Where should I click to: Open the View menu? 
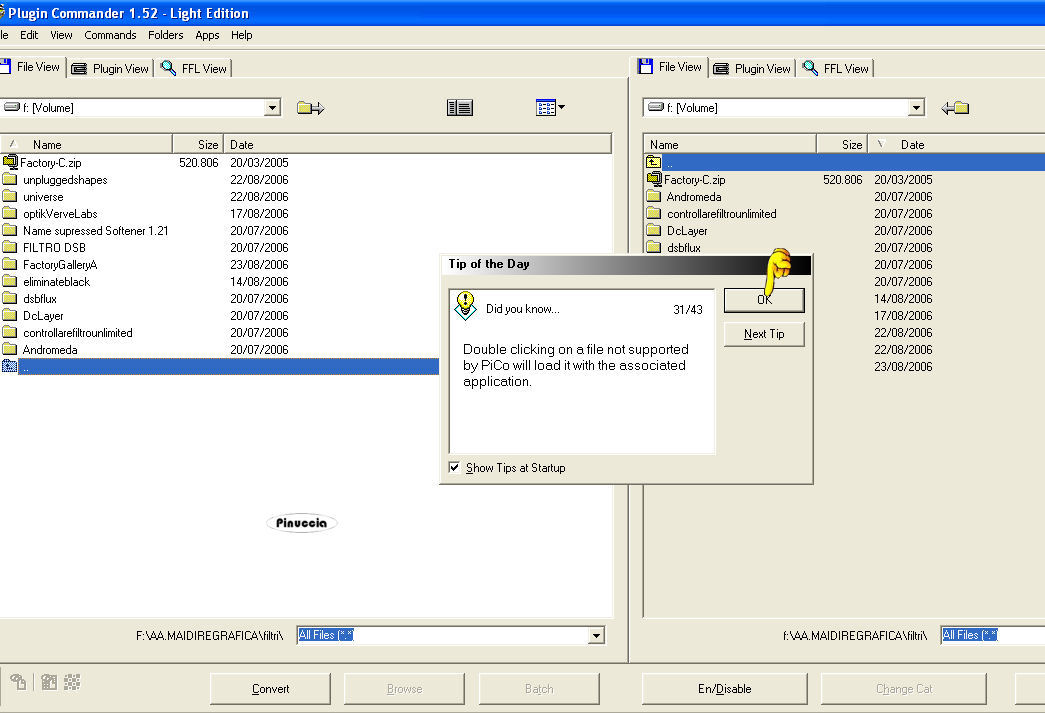[x=61, y=35]
